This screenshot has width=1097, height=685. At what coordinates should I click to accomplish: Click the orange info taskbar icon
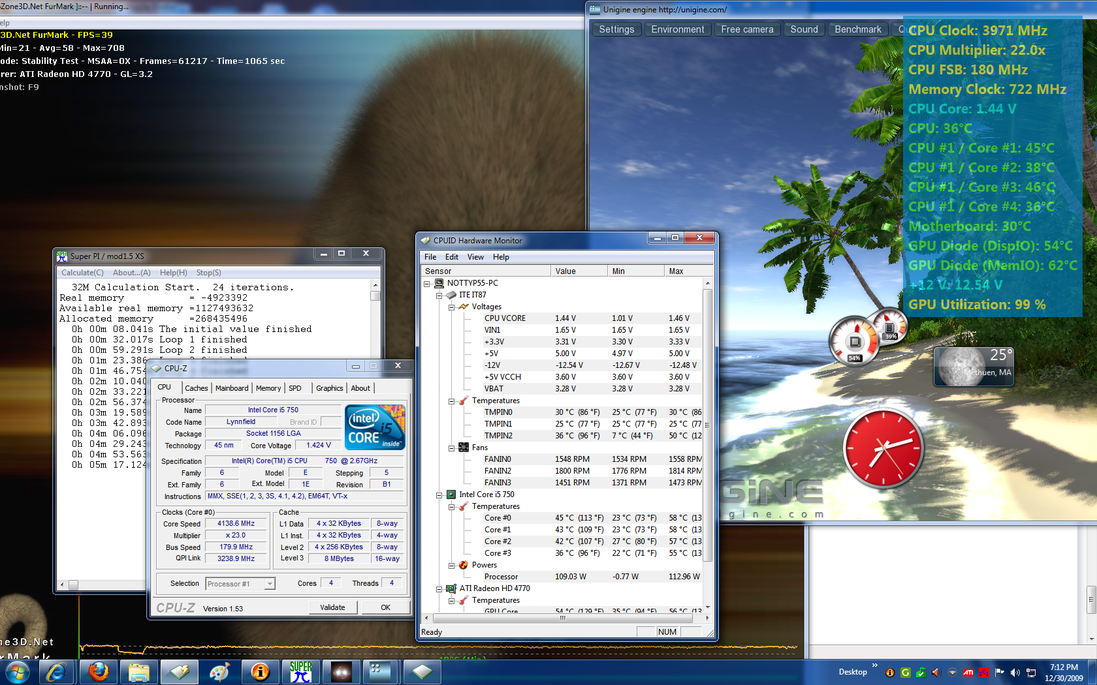[x=260, y=673]
